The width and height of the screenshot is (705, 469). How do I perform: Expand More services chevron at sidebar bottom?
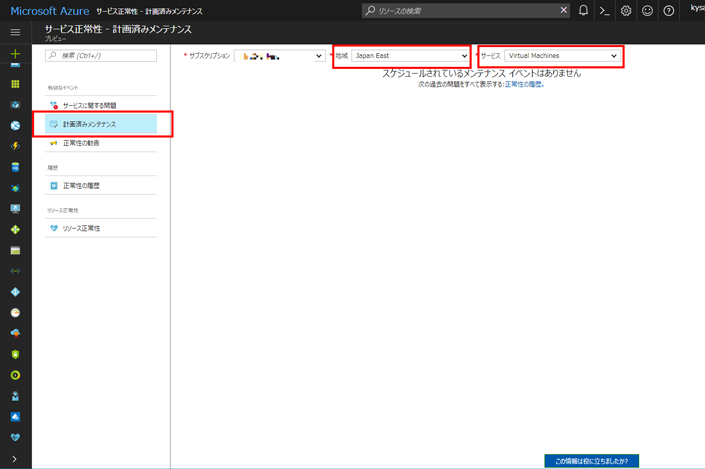[x=15, y=459]
